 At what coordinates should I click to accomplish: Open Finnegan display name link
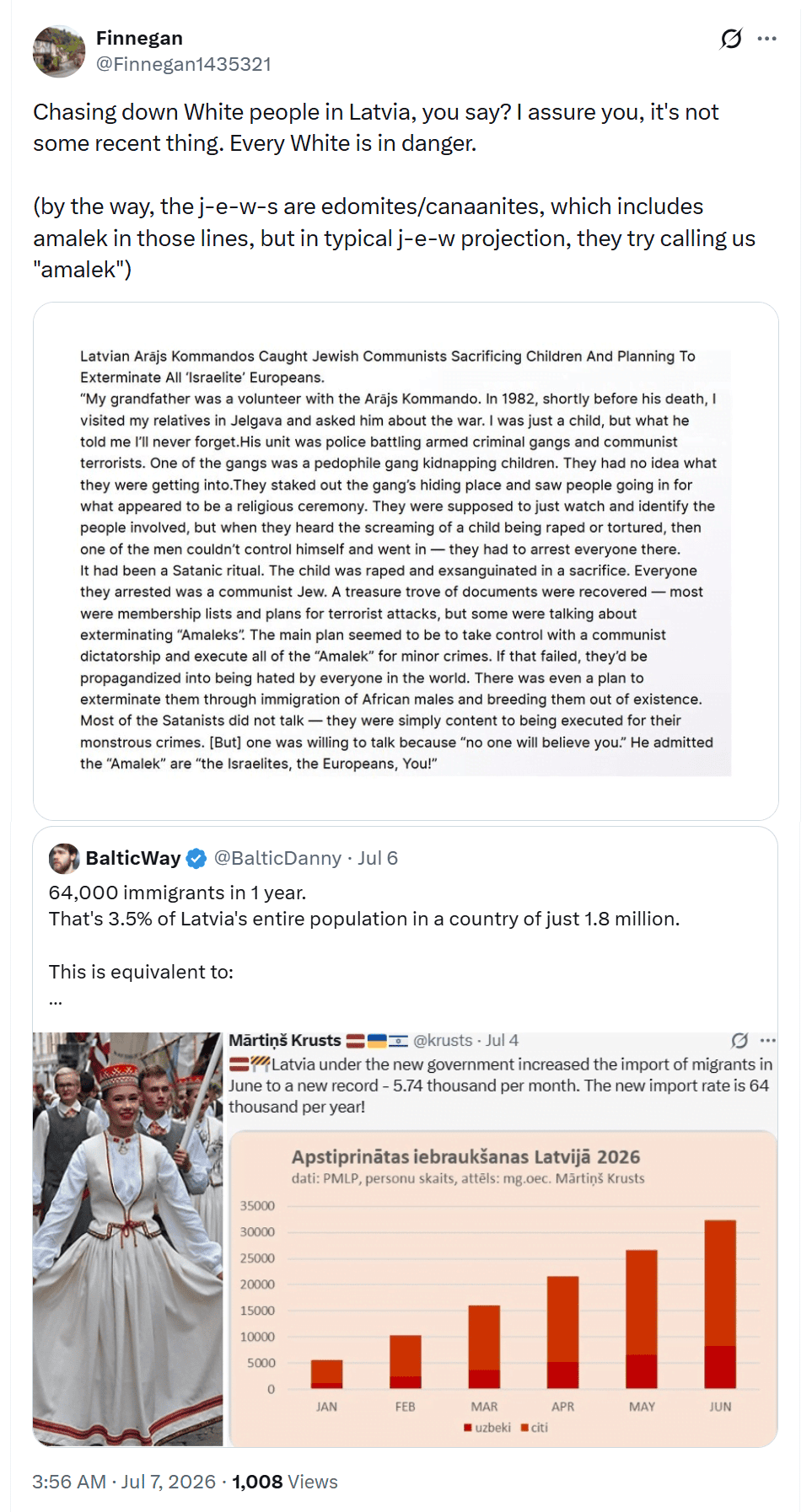click(139, 38)
